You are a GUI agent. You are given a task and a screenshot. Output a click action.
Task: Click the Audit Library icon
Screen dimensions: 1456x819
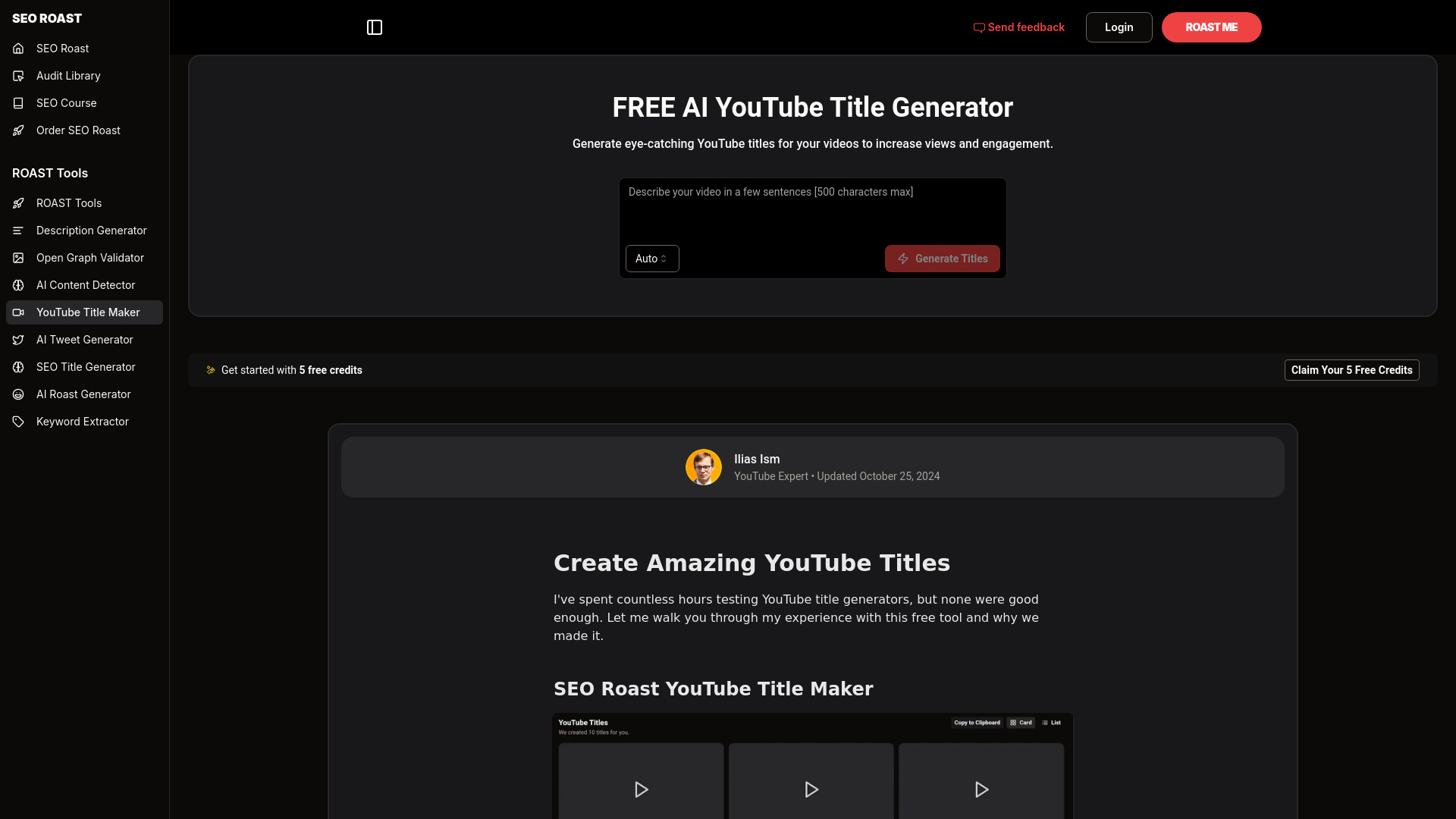click(19, 75)
